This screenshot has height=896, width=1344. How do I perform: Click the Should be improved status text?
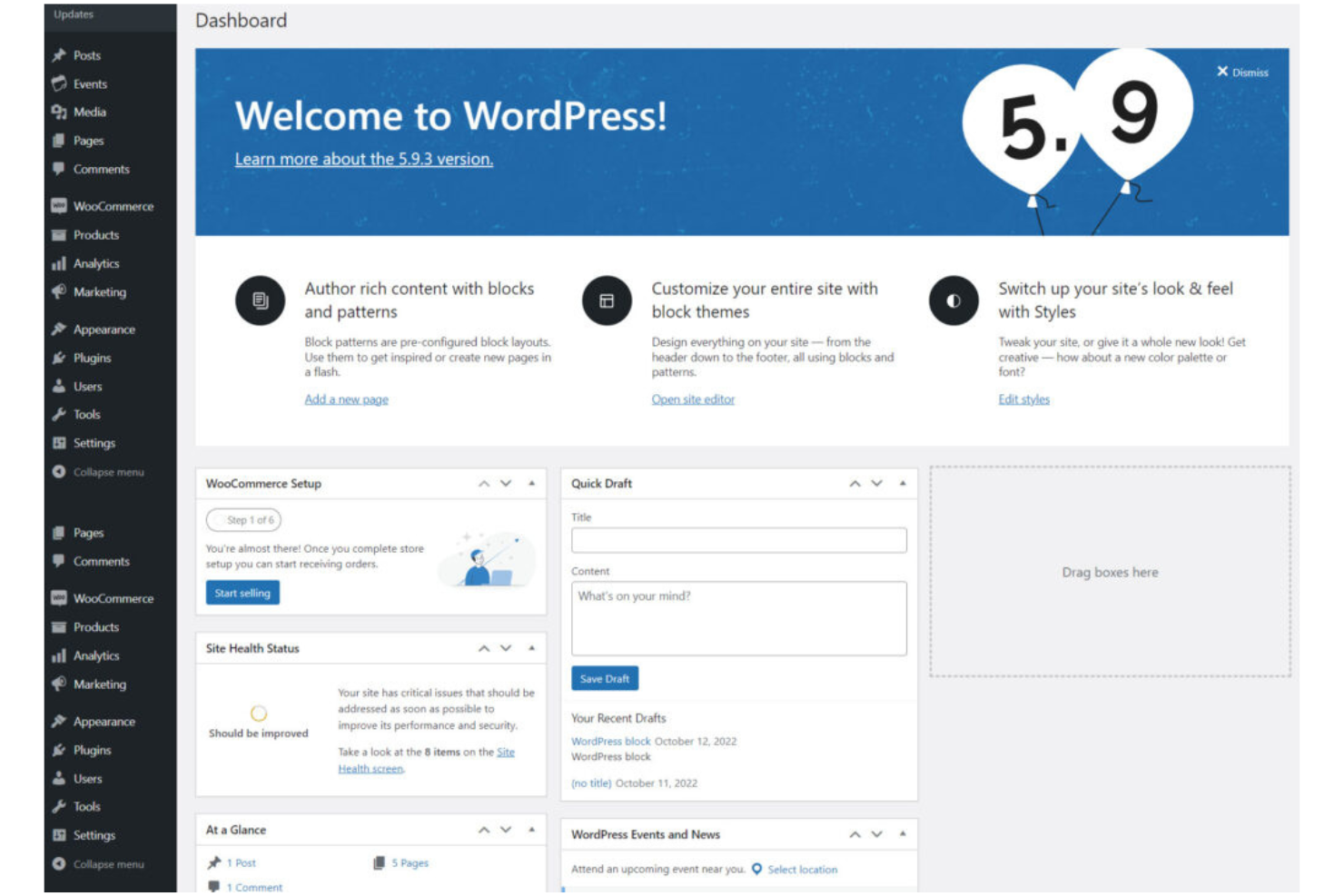pos(259,734)
